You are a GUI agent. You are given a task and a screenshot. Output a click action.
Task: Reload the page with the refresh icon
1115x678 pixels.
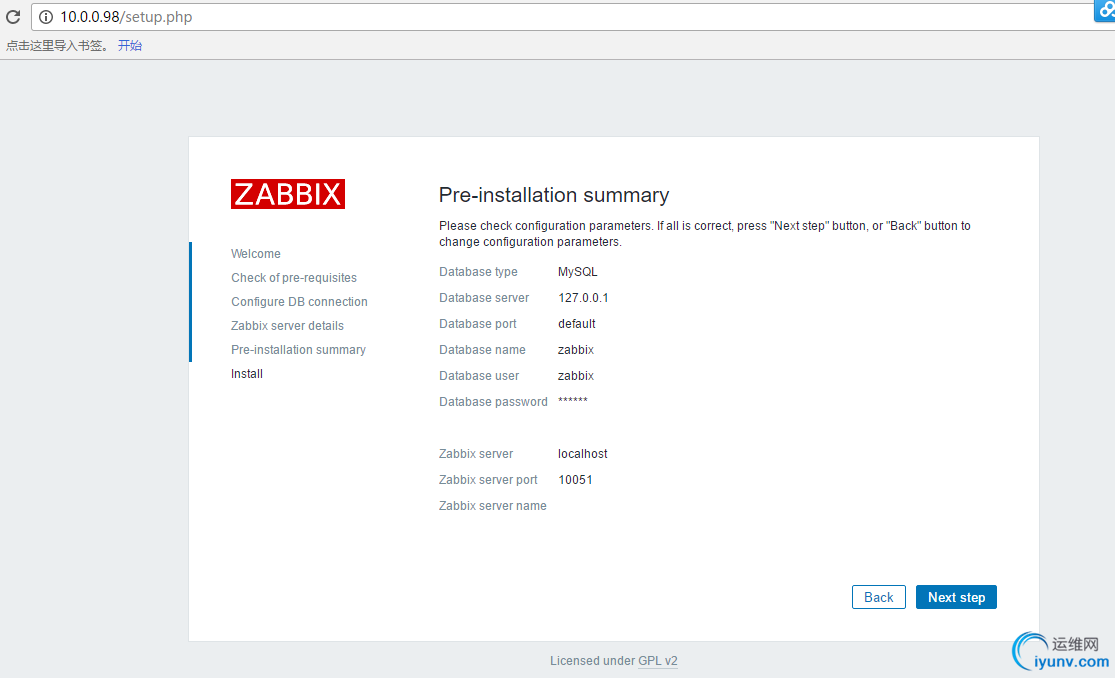pos(13,16)
